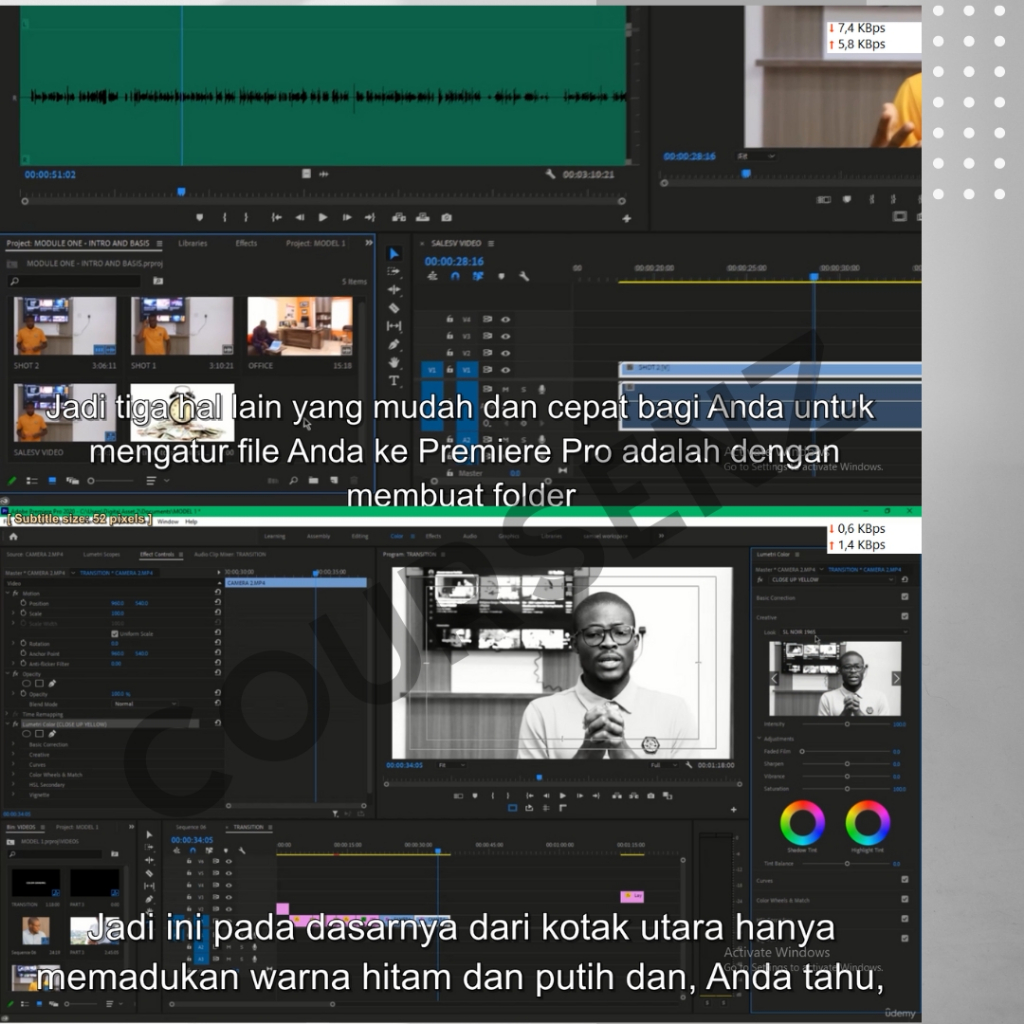Click the Shadow Tint color wheel
The height and width of the screenshot is (1024, 1024).
click(802, 823)
